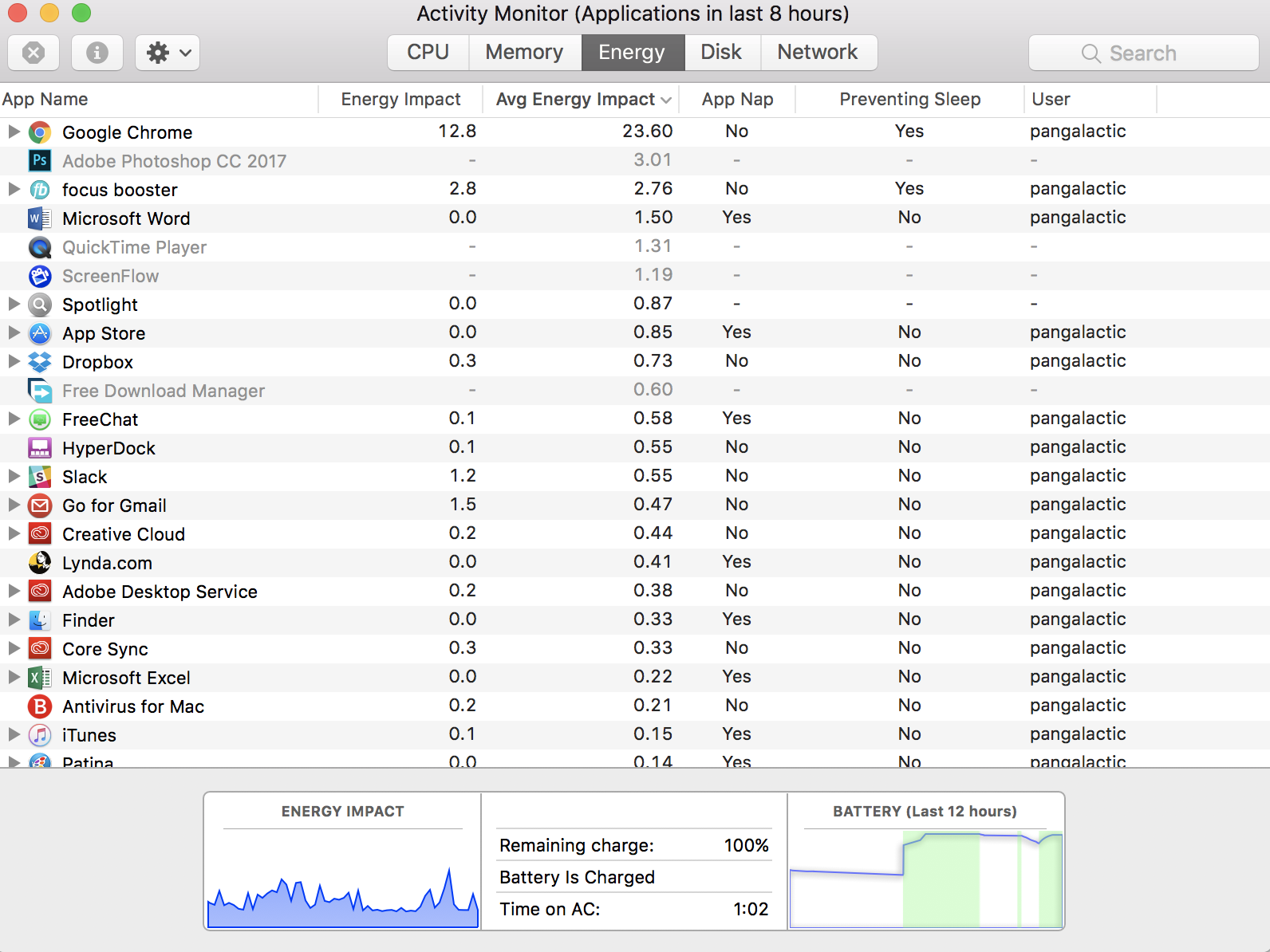Sort by App Nap column
The width and height of the screenshot is (1270, 952).
point(737,100)
